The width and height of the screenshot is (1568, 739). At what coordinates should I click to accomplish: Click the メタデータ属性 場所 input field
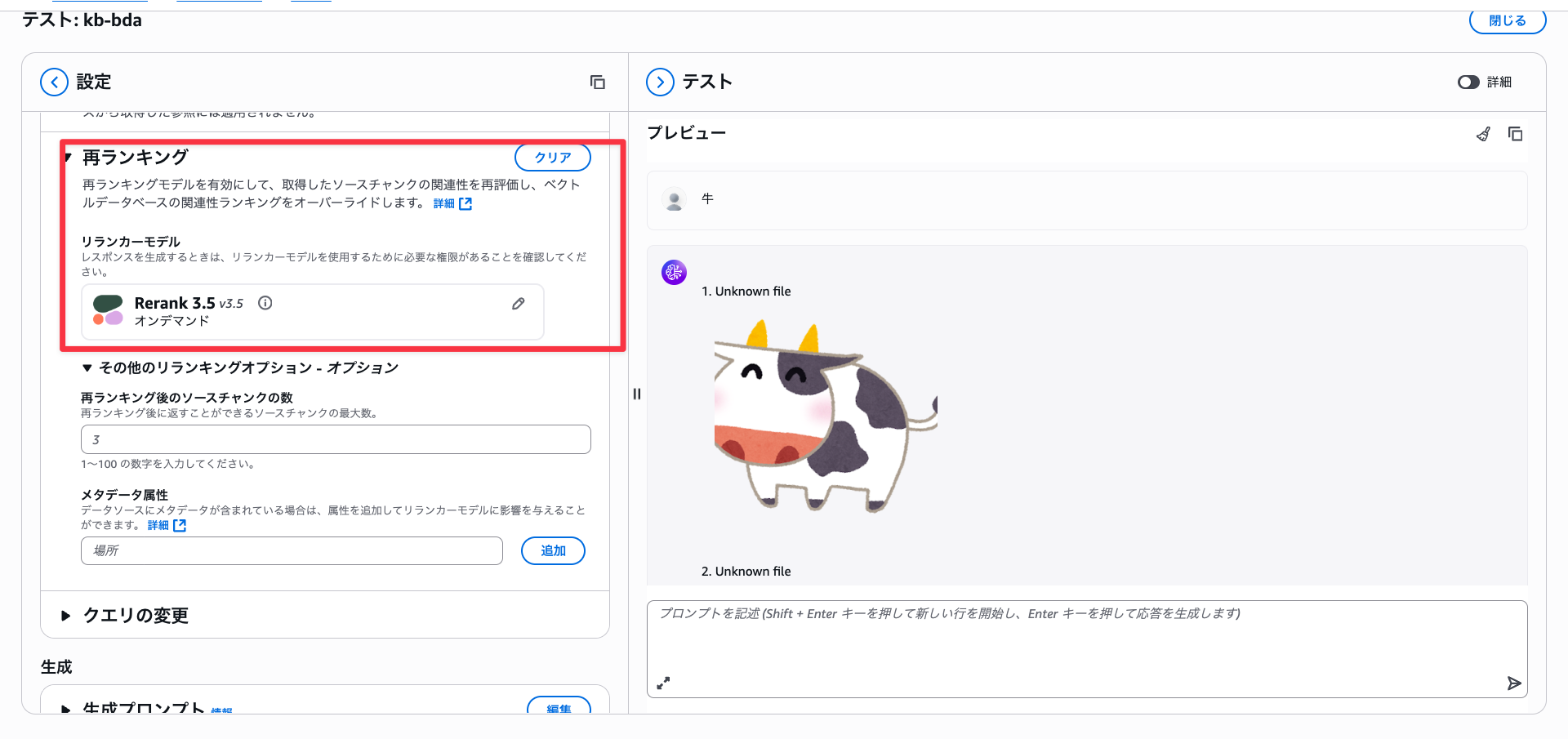[292, 550]
